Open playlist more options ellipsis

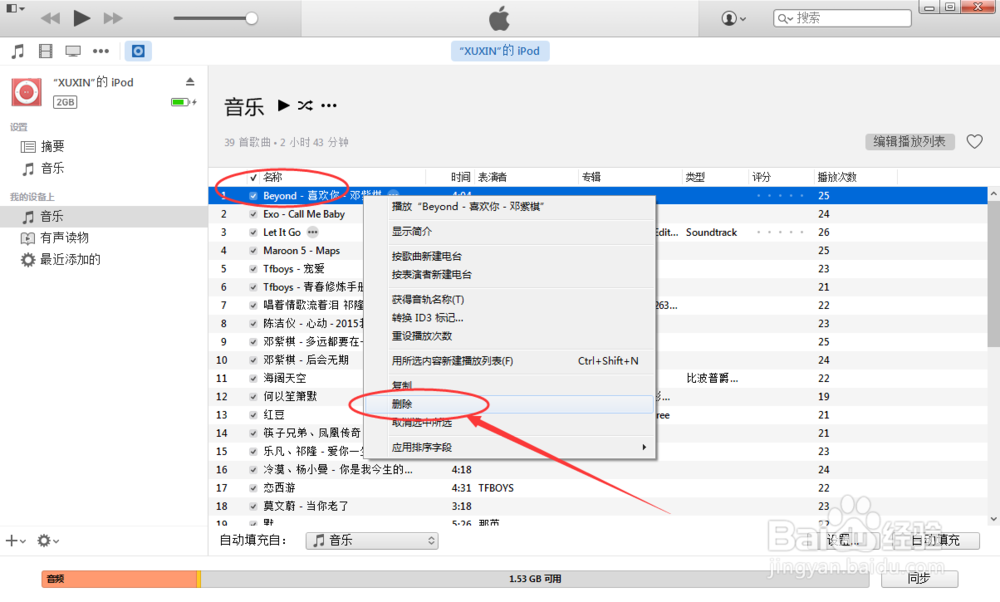(328, 106)
